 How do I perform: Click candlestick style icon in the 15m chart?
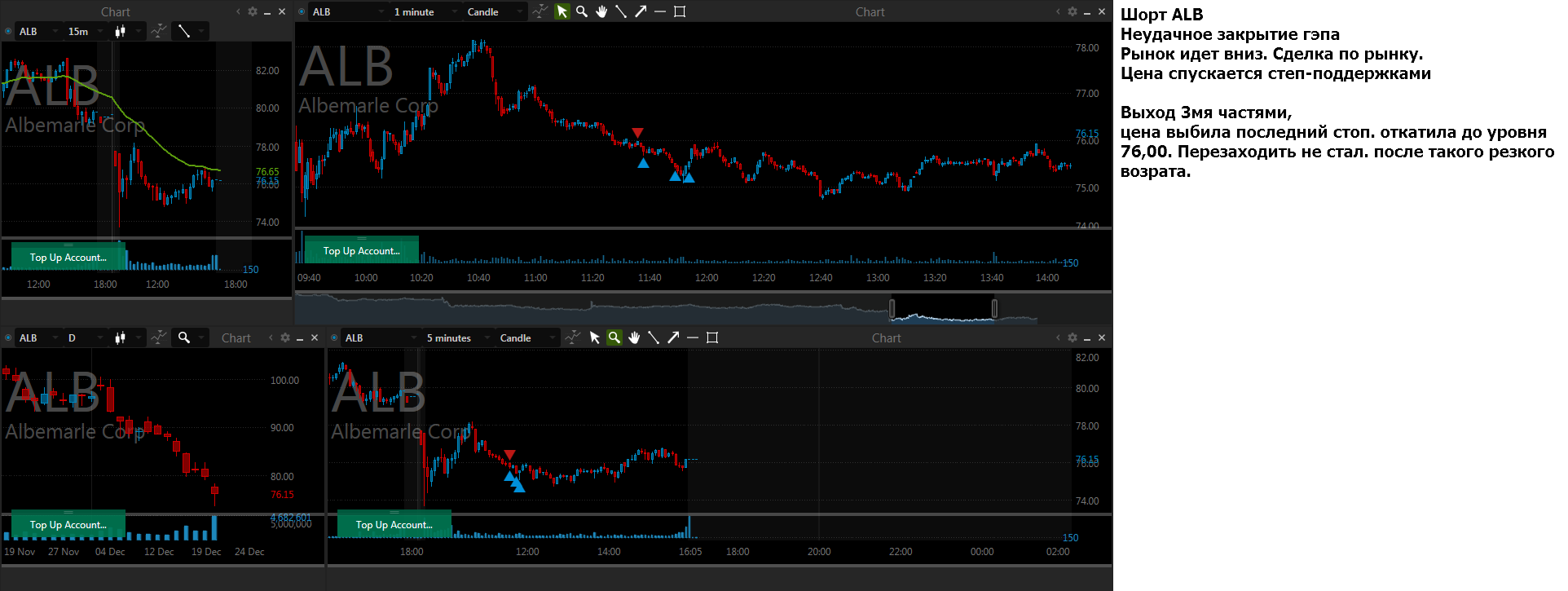121,31
